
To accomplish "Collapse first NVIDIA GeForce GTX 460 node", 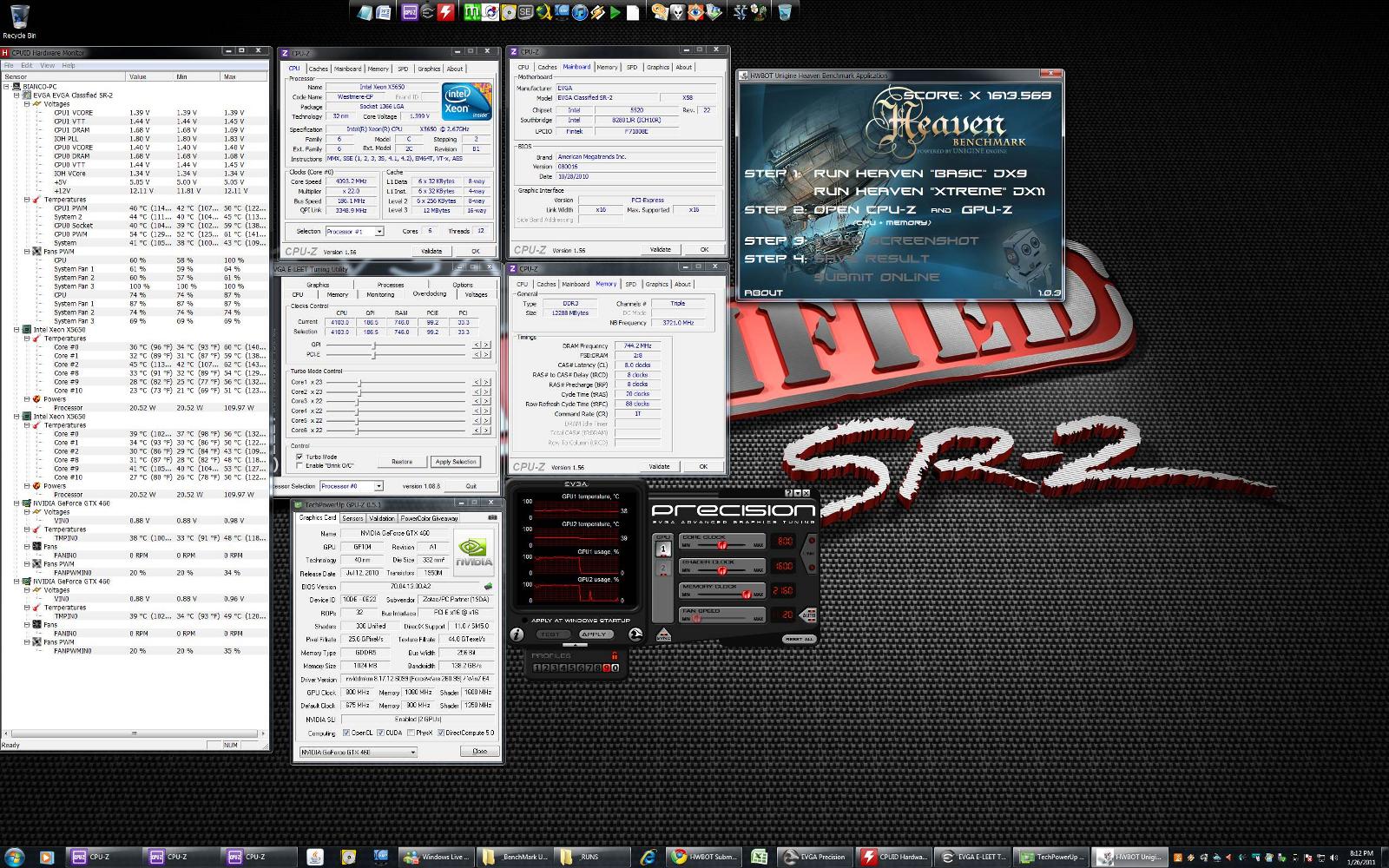I will click(16, 503).
